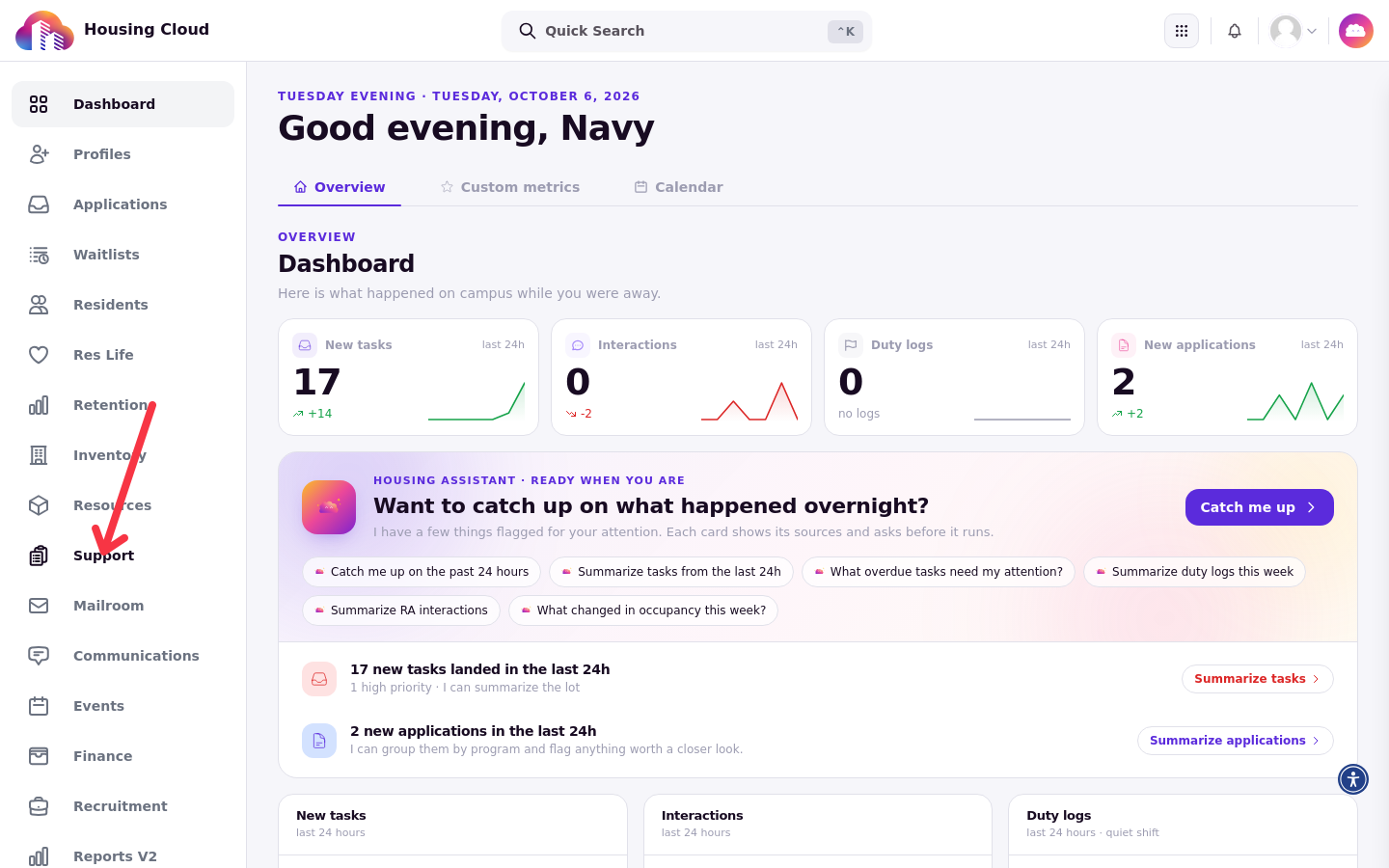
Task: Click '17 new tasks landed in the last 24h'
Action: pos(479,669)
